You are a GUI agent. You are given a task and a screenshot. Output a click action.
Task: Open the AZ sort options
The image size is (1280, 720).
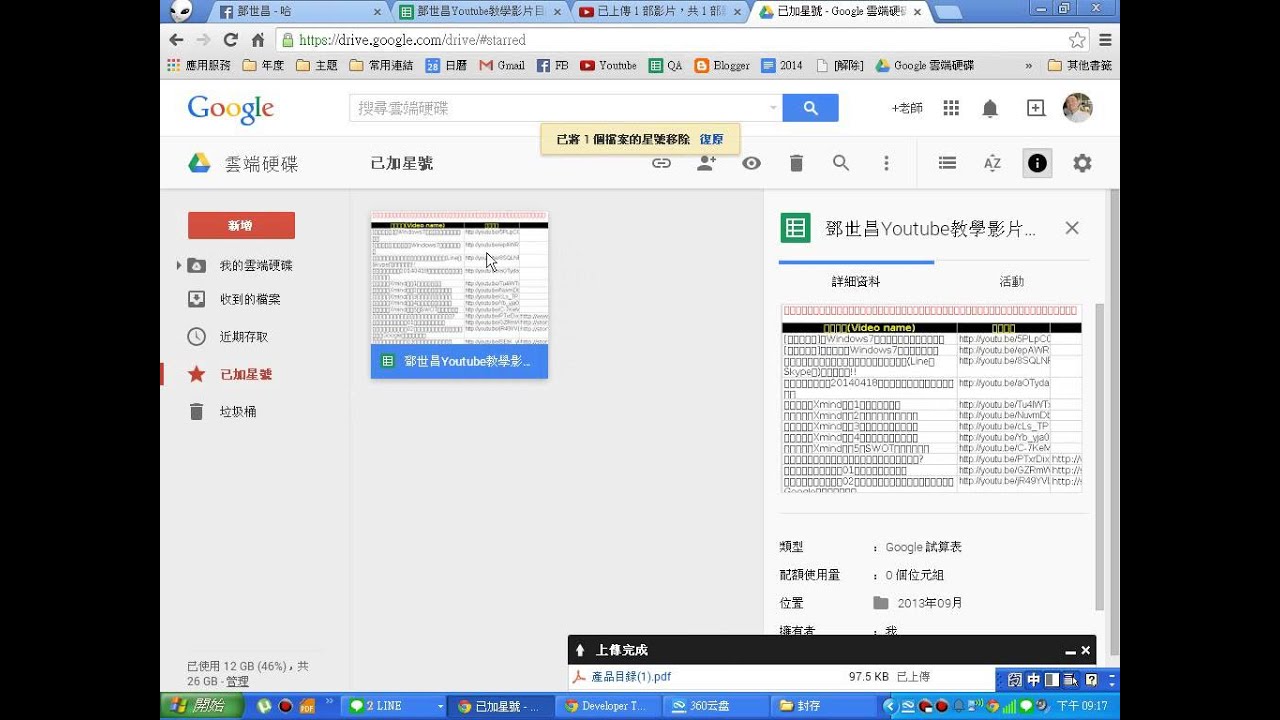pos(992,163)
